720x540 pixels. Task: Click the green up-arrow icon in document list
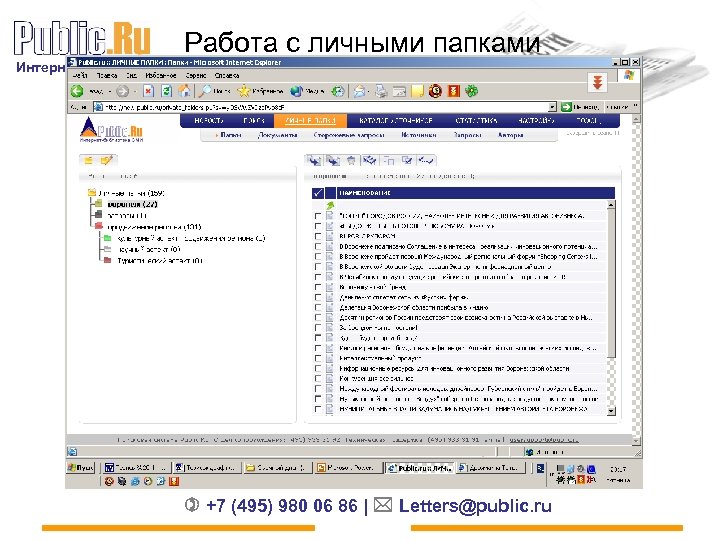[330, 205]
